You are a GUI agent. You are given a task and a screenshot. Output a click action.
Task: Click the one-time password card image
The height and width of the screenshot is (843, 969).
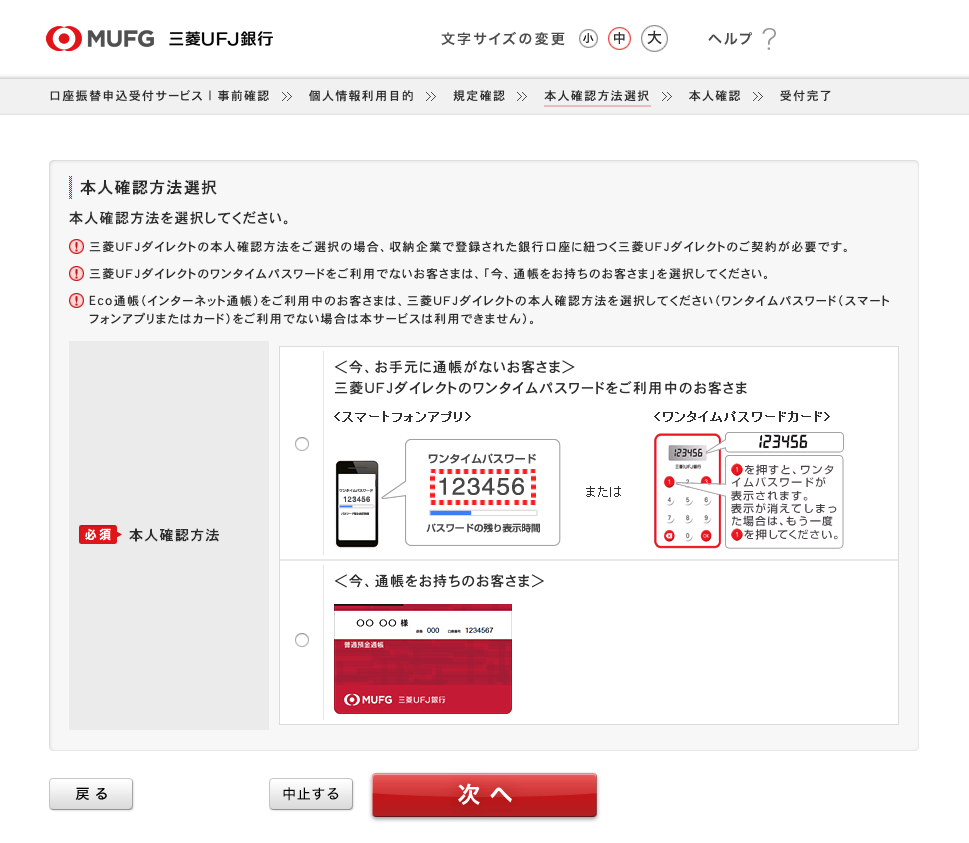(x=687, y=491)
